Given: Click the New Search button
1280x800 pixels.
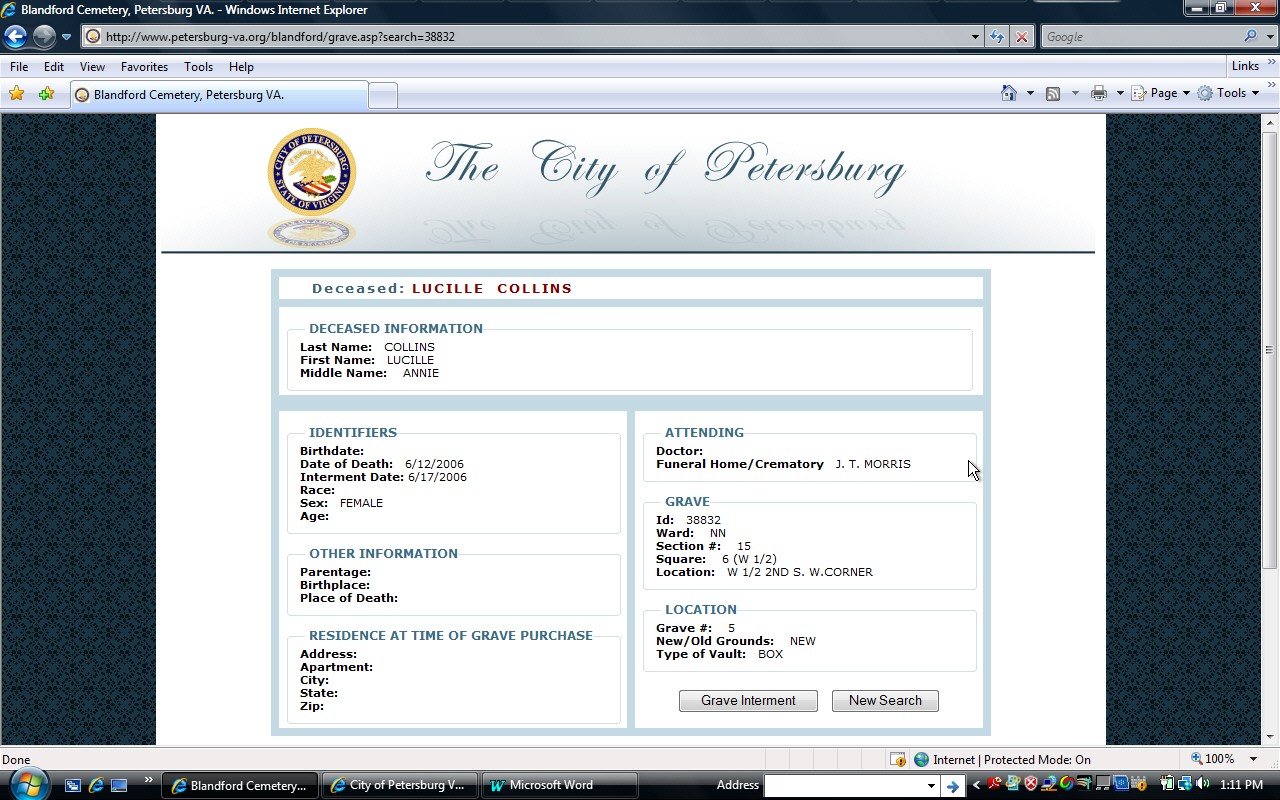Looking at the screenshot, I should pyautogui.click(x=885, y=701).
